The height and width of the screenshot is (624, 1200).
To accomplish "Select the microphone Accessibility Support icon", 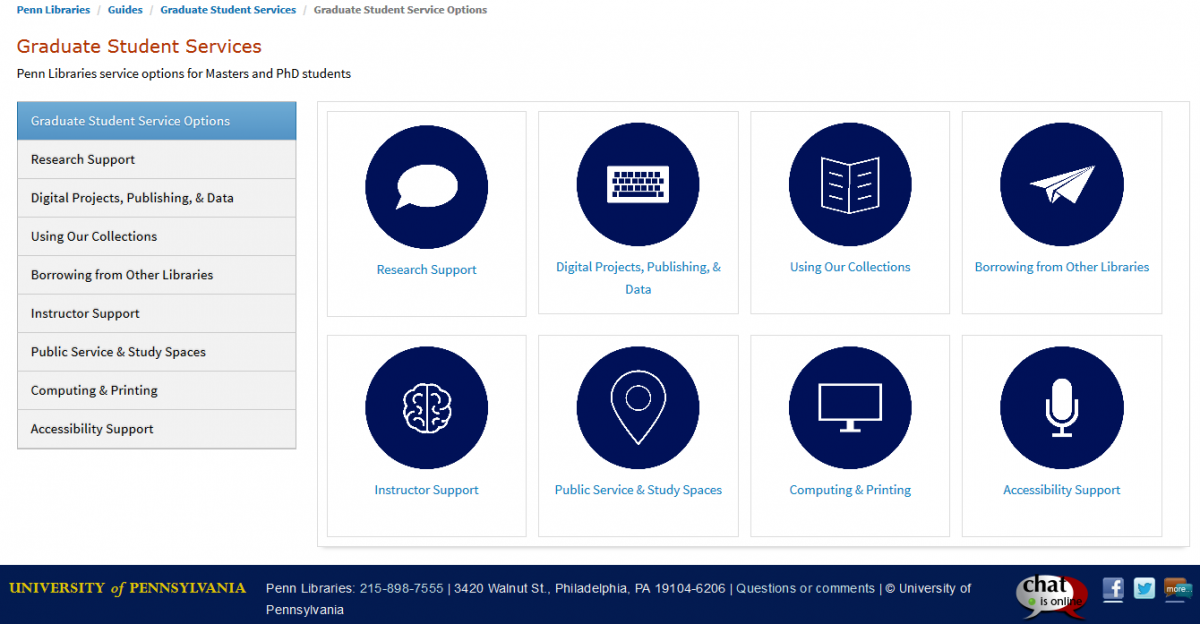I will coord(1062,408).
